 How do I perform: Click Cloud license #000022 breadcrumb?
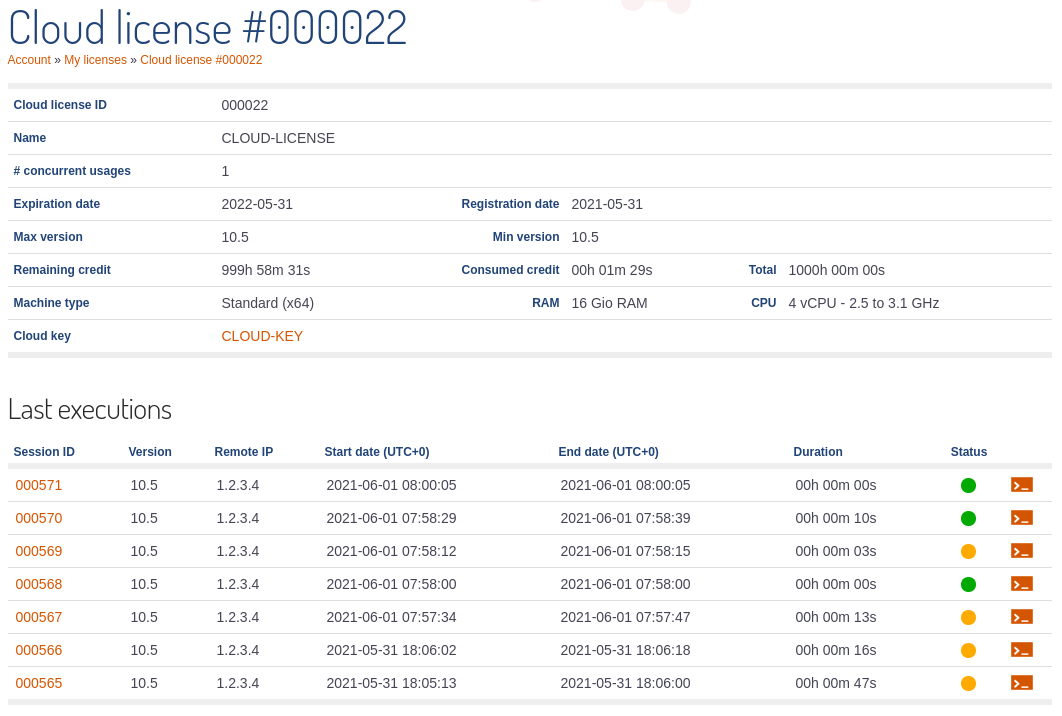[x=201, y=60]
